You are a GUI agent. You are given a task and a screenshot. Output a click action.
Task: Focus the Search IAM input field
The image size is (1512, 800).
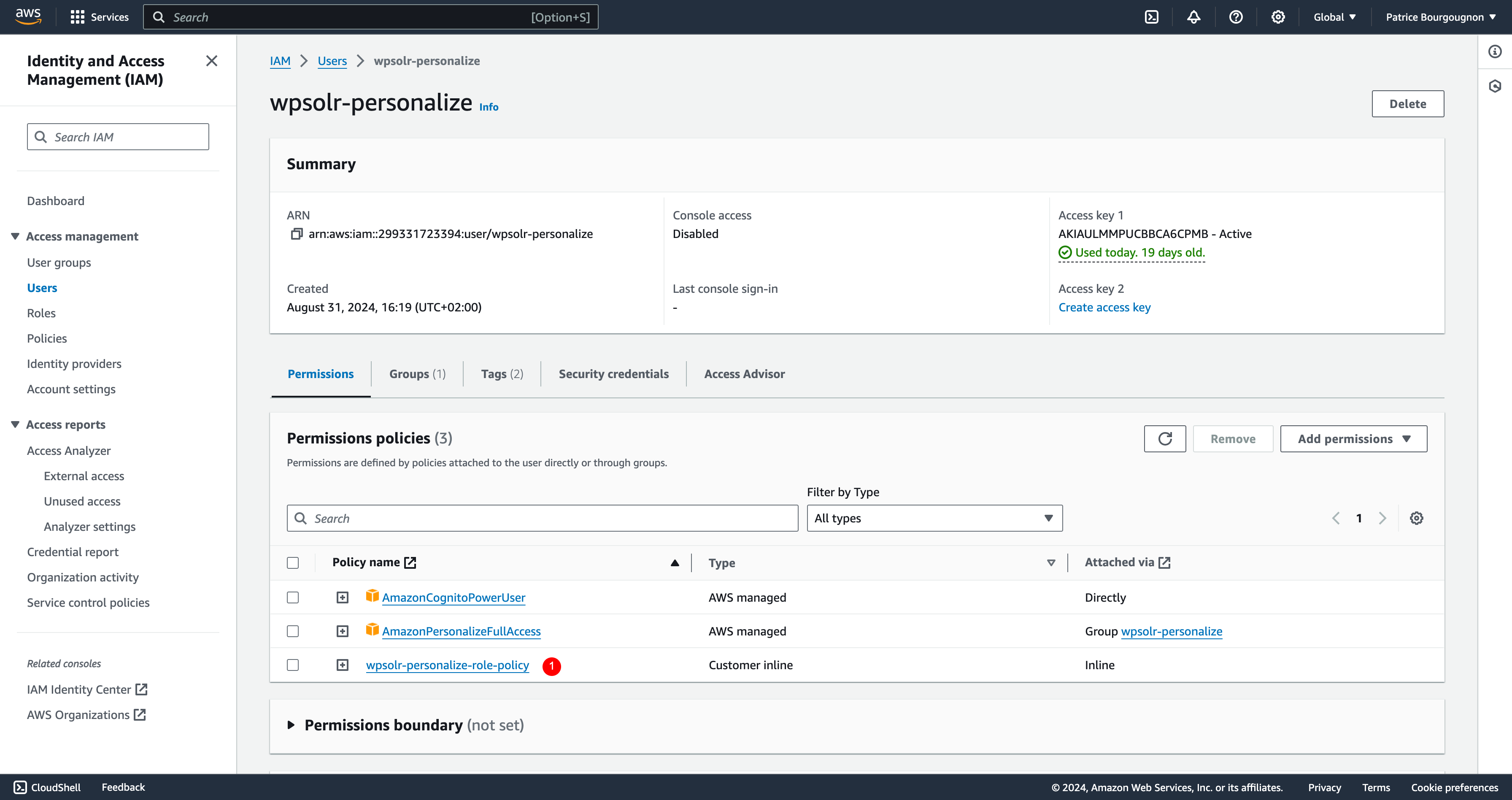(118, 137)
